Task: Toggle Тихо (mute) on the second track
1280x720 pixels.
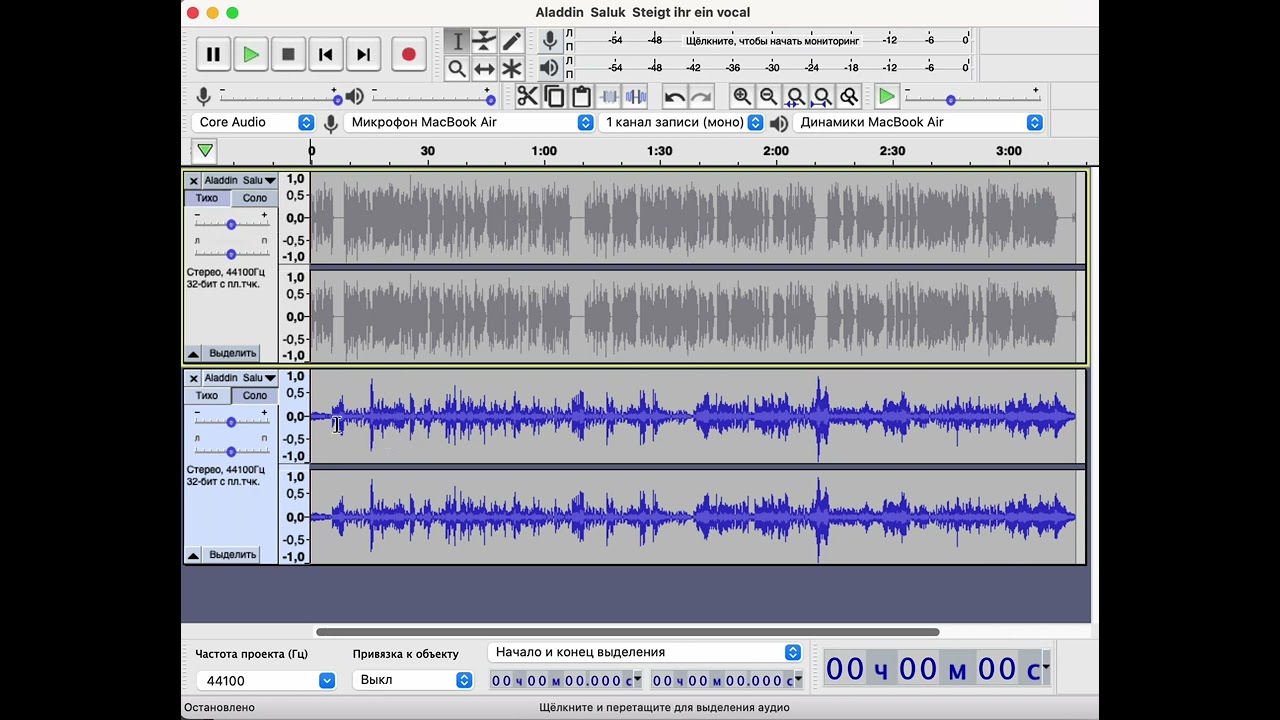Action: click(x=207, y=396)
